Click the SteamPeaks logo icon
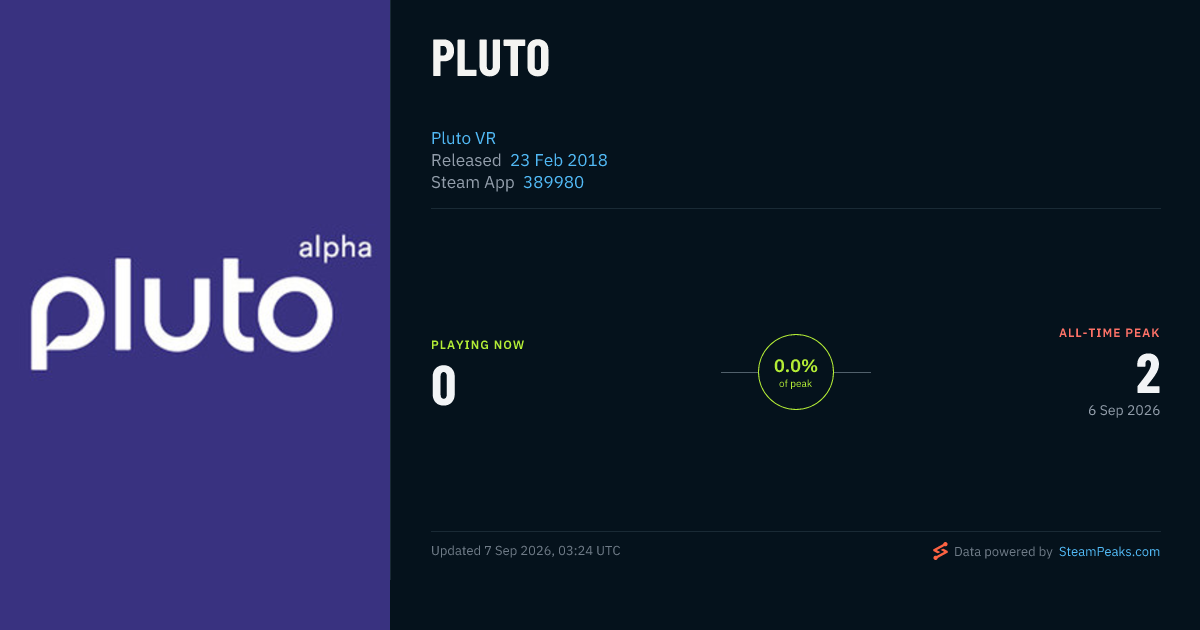This screenshot has height=630, width=1200. (940, 551)
